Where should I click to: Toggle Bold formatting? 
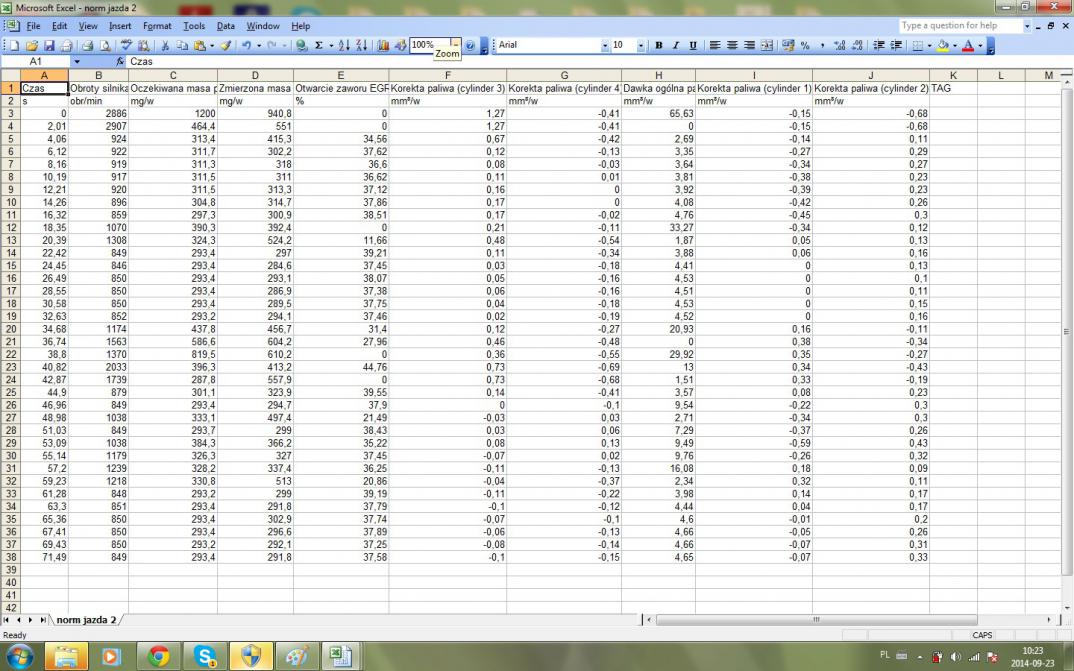click(658, 46)
